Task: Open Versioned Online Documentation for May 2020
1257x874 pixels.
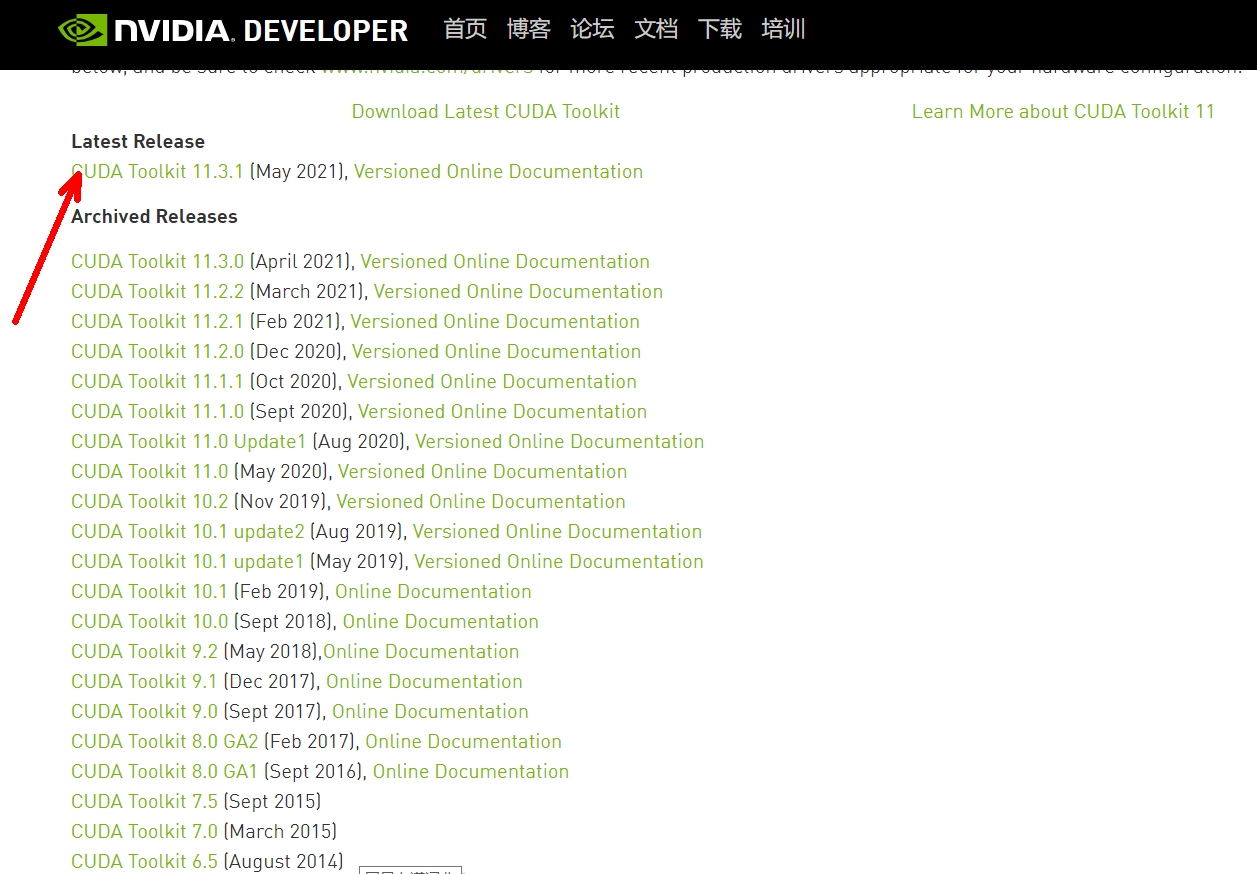Action: [482, 471]
